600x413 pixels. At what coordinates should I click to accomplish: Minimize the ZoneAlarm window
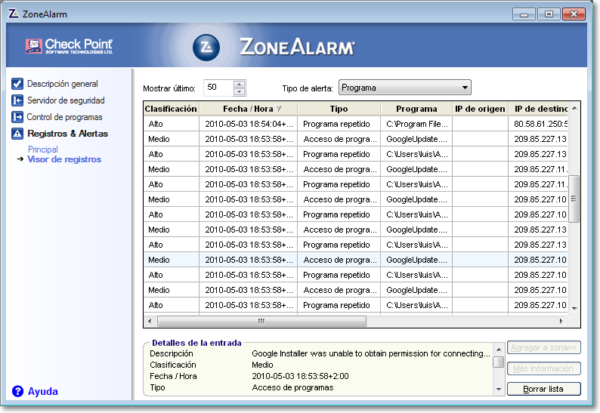coord(524,14)
